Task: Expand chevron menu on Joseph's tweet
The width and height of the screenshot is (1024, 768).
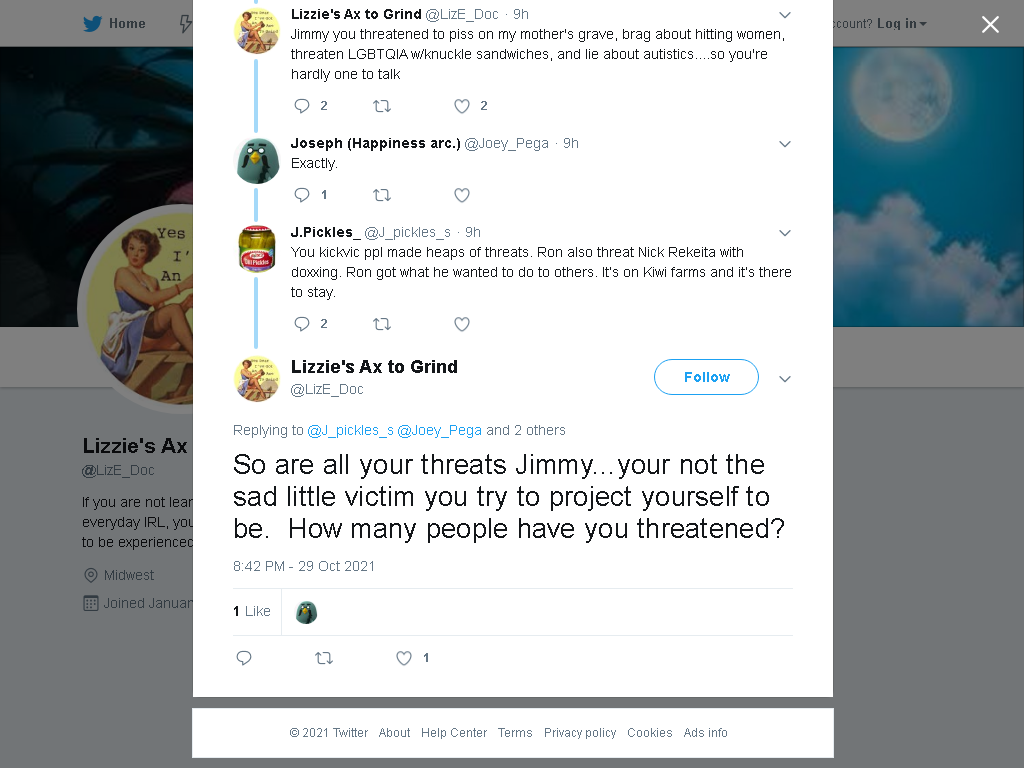Action: coord(785,144)
